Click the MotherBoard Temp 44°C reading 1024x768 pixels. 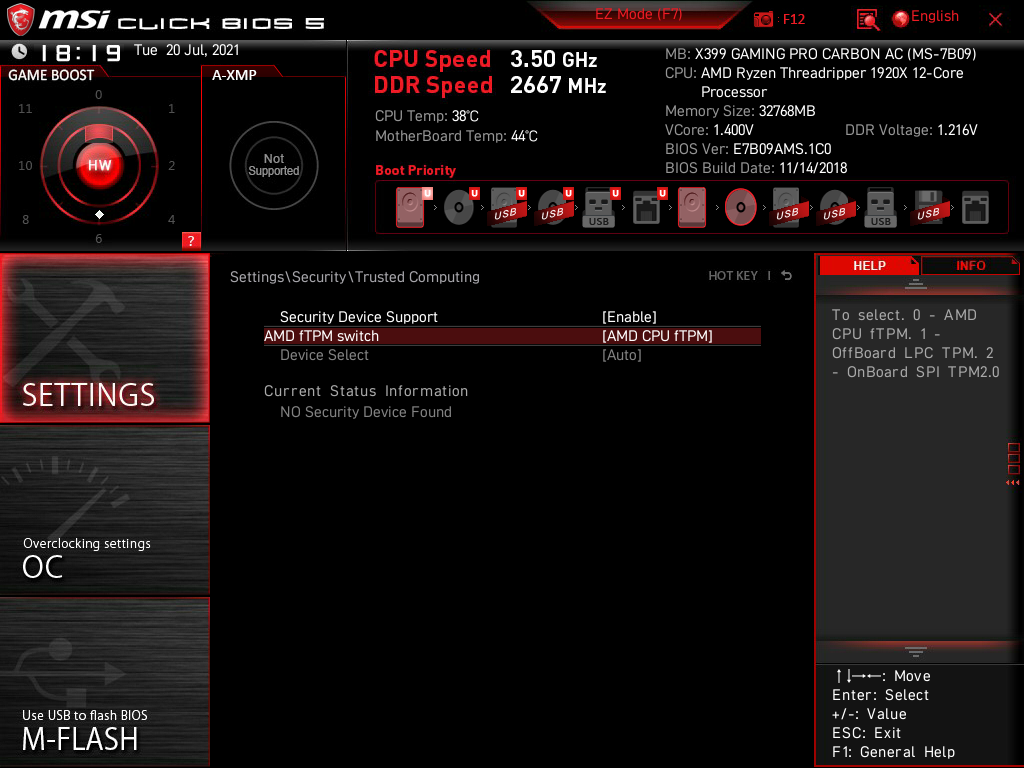456,136
